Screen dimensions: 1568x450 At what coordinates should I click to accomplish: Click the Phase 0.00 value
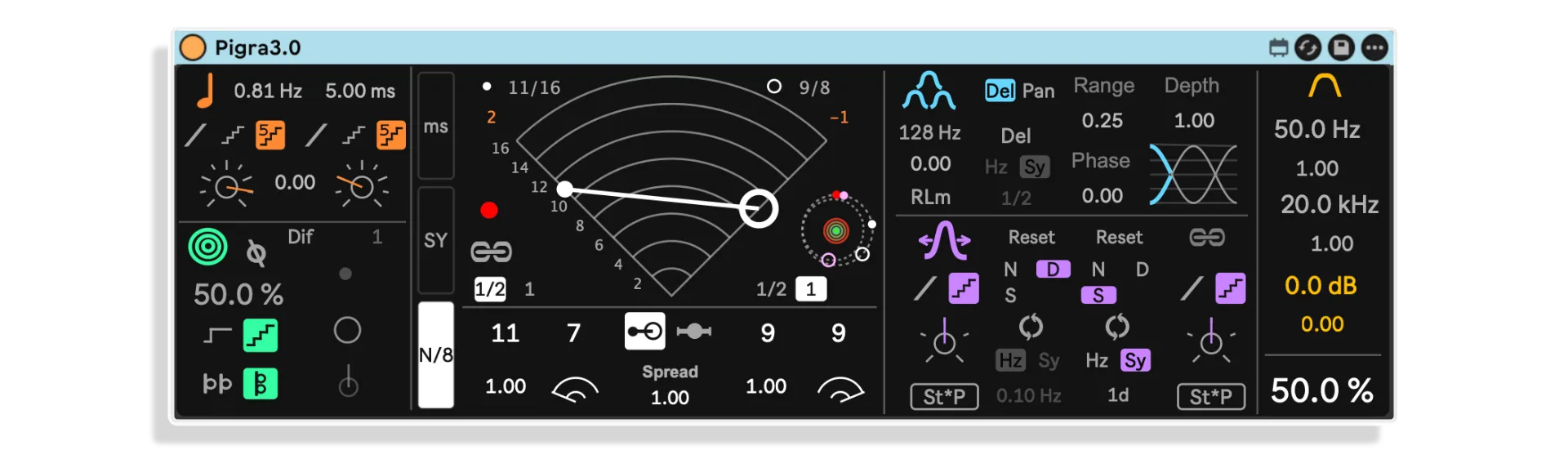1102,196
